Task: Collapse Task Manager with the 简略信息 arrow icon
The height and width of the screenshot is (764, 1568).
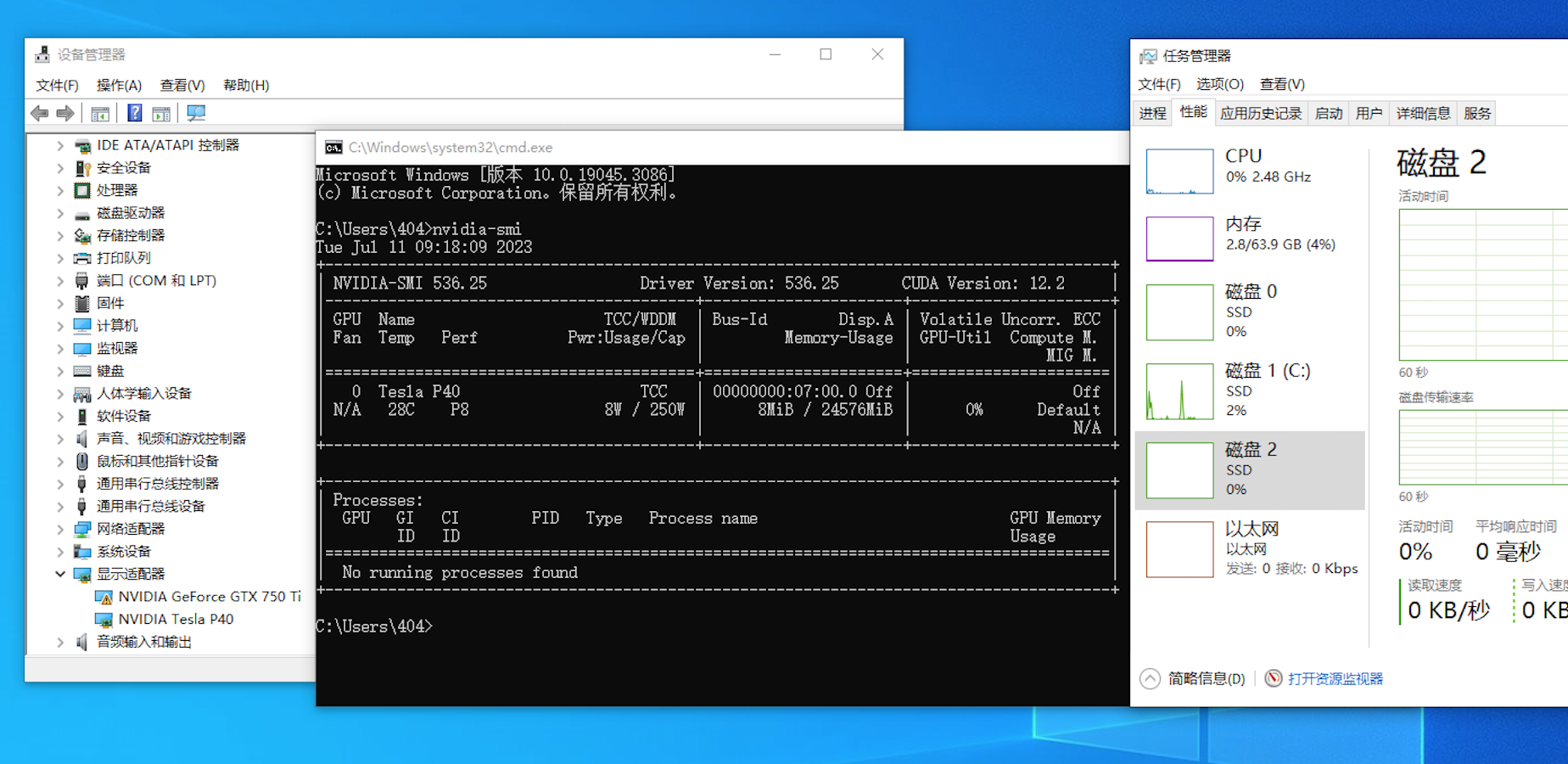Action: coord(1150,678)
